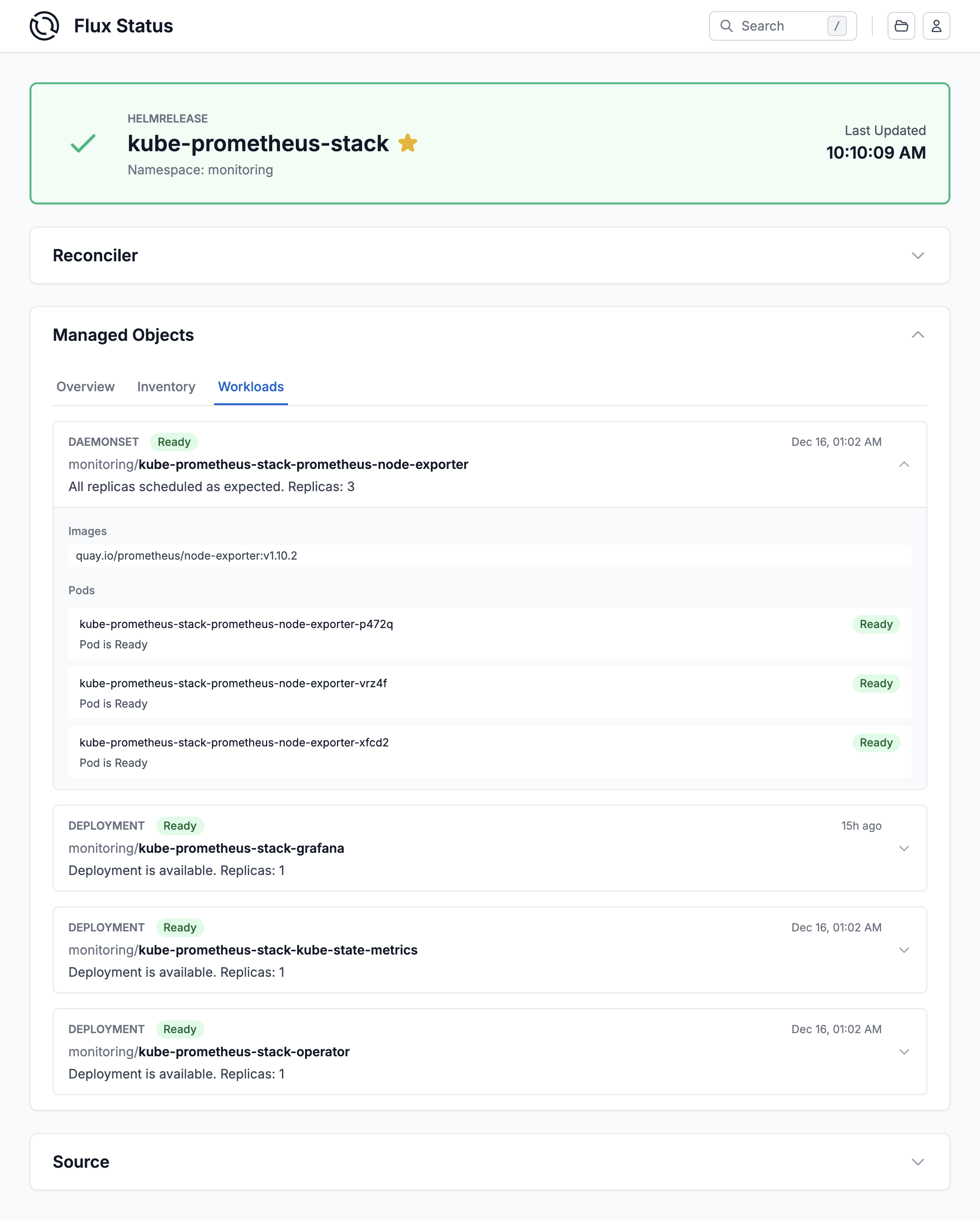Screen dimensions: 980x1220
Task: Switch to the Overview tab
Action: point(86,387)
